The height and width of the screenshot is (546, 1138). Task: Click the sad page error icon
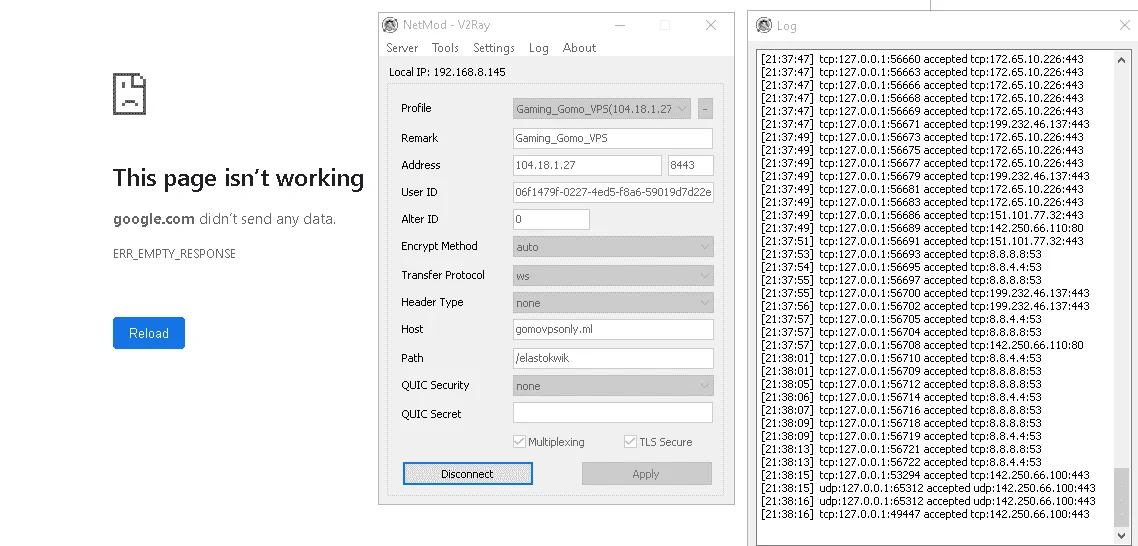[x=130, y=94]
